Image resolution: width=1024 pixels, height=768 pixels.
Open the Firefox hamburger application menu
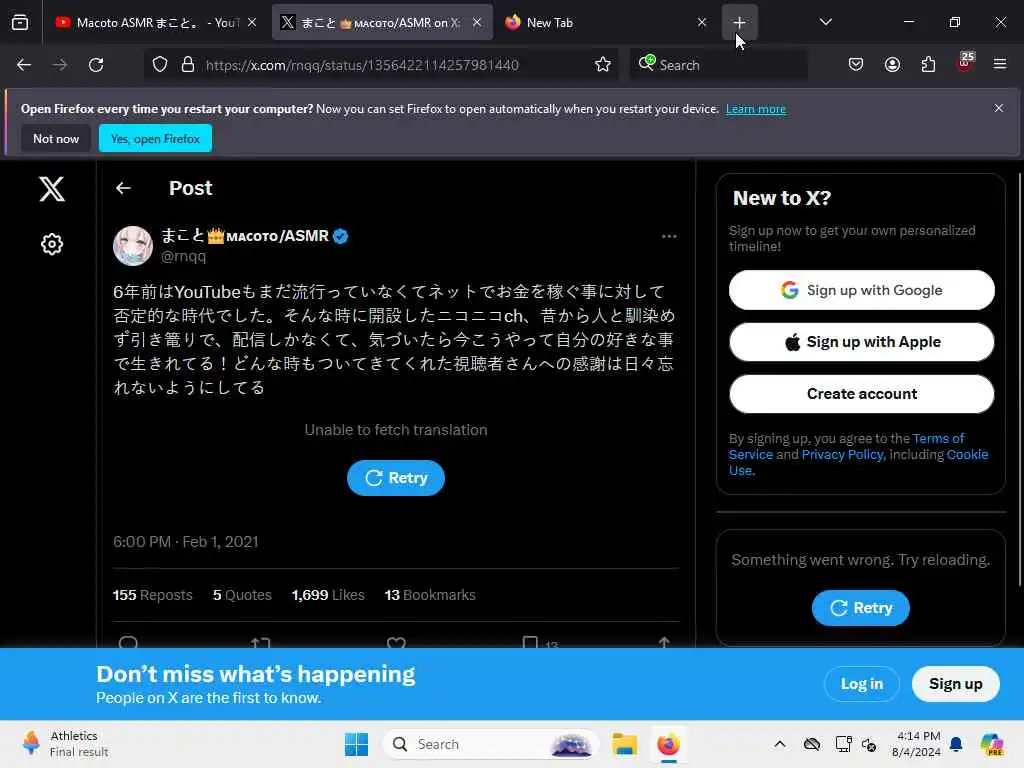(1000, 65)
